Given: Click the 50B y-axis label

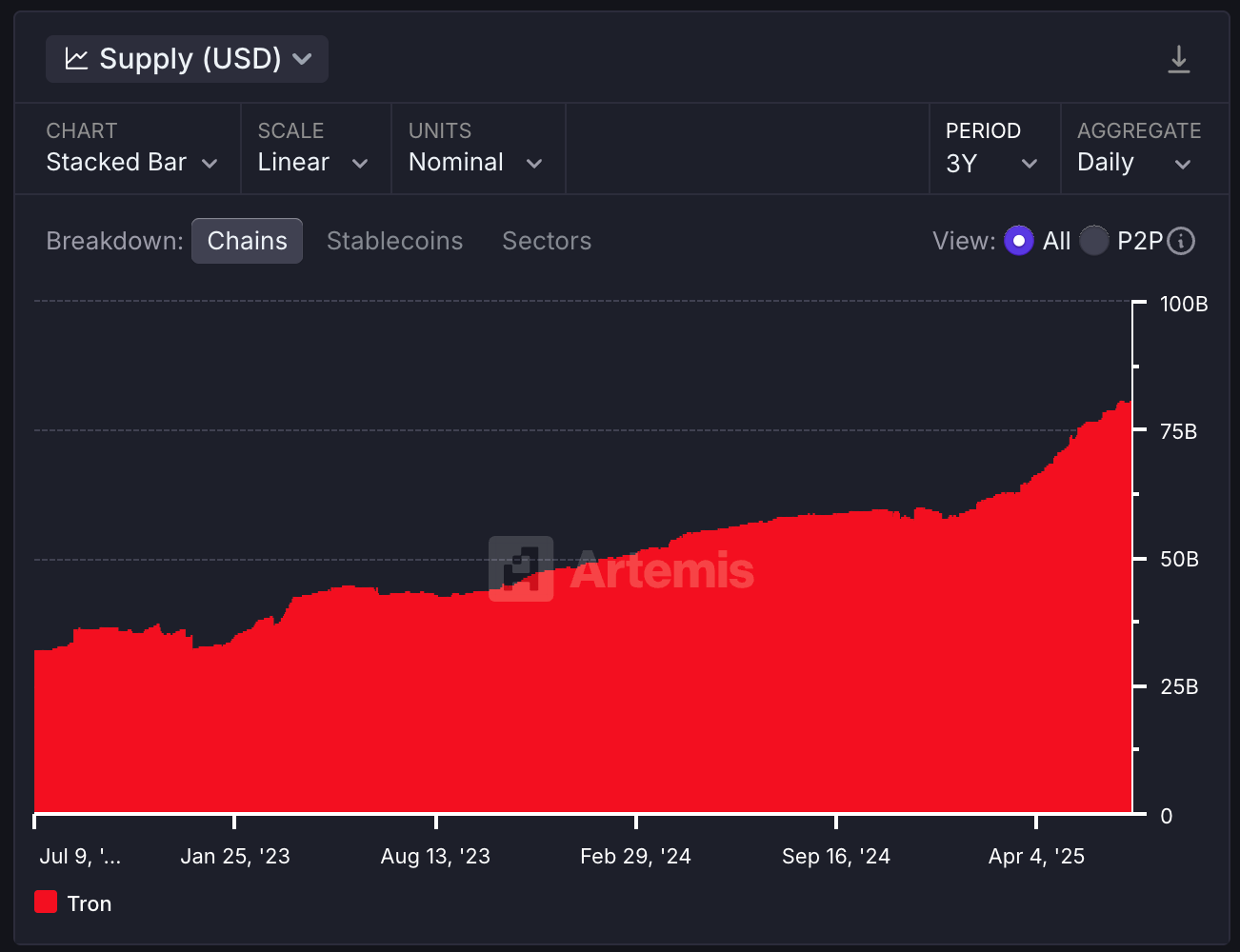Looking at the screenshot, I should point(1179,559).
